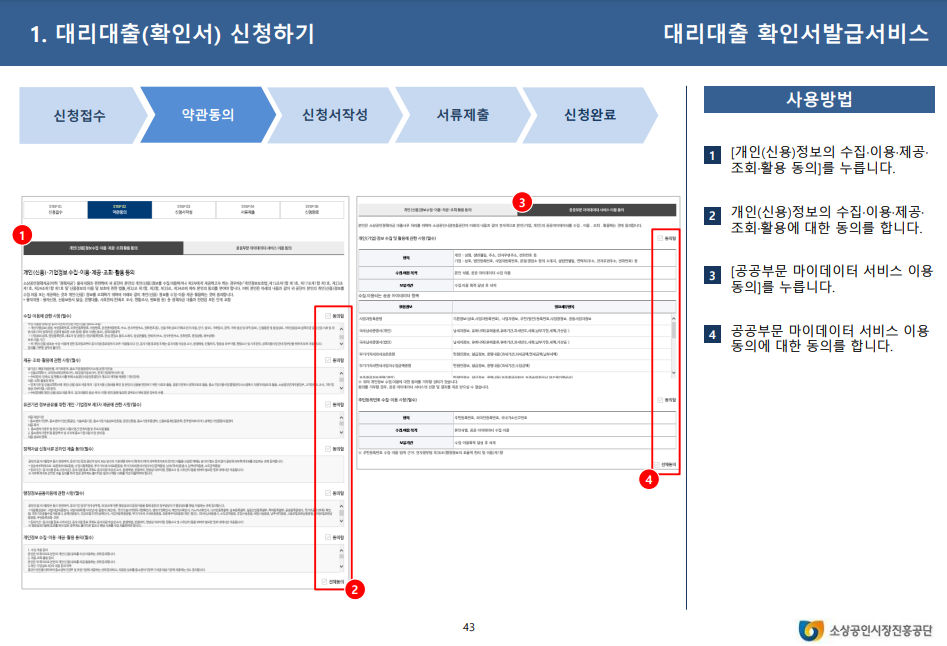Click the 신청완료 step arrow
The width and height of the screenshot is (947, 646).
[x=590, y=115]
